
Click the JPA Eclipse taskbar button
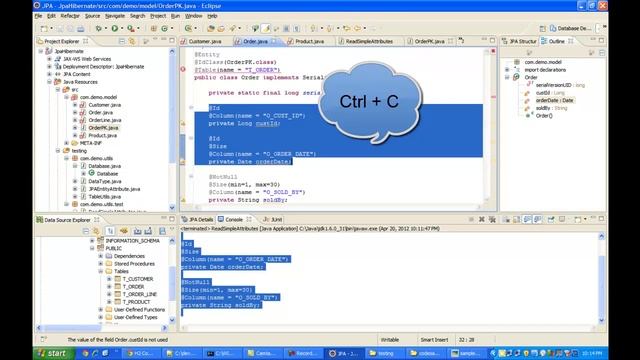point(345,353)
